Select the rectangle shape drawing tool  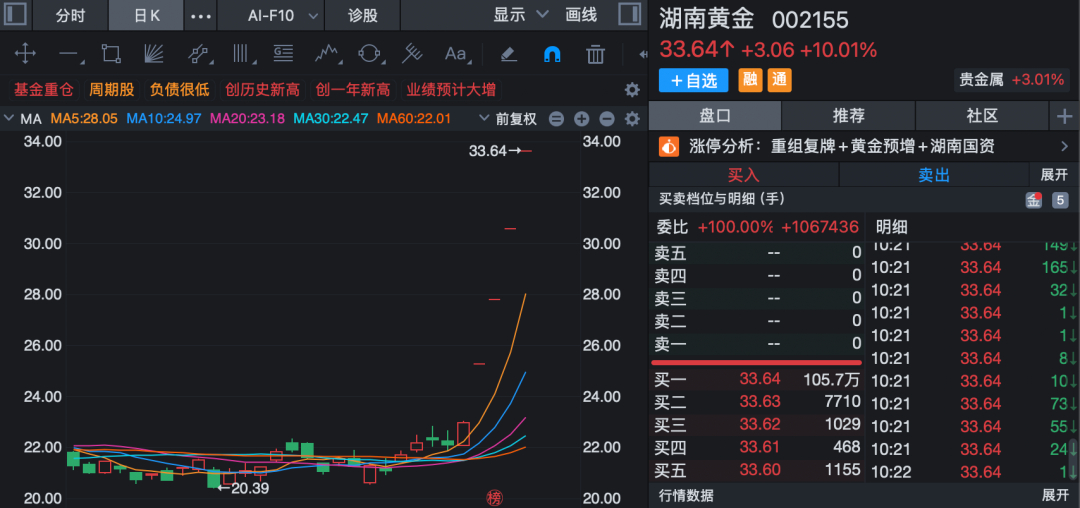point(111,54)
